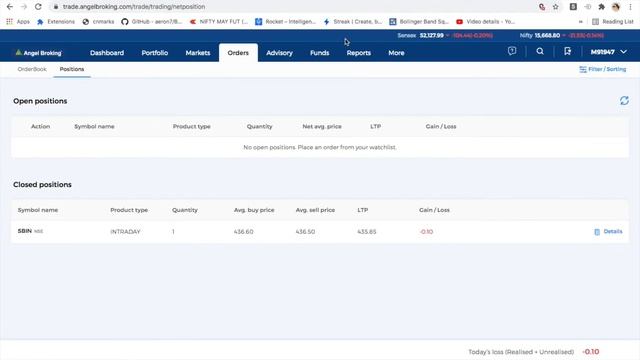Expand the M91947 account dropdown

[x=609, y=52]
